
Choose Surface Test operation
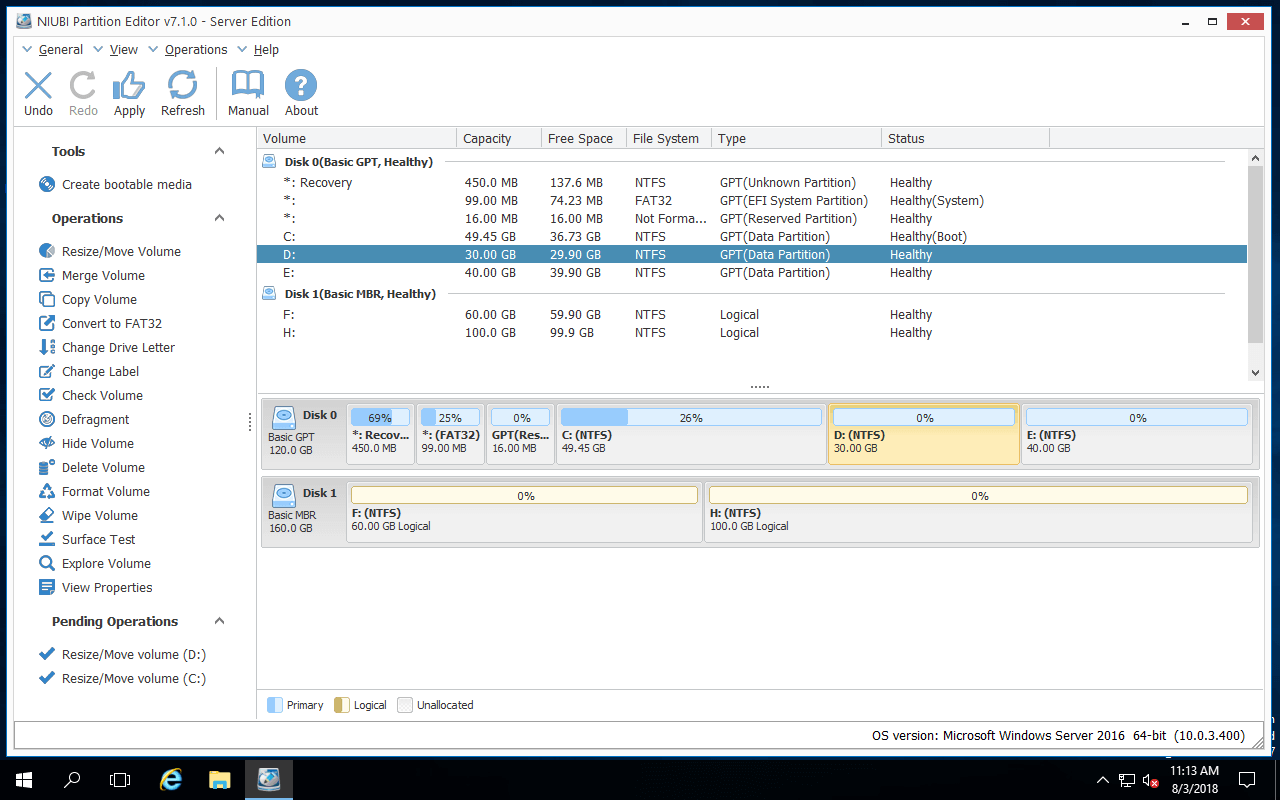[87, 539]
